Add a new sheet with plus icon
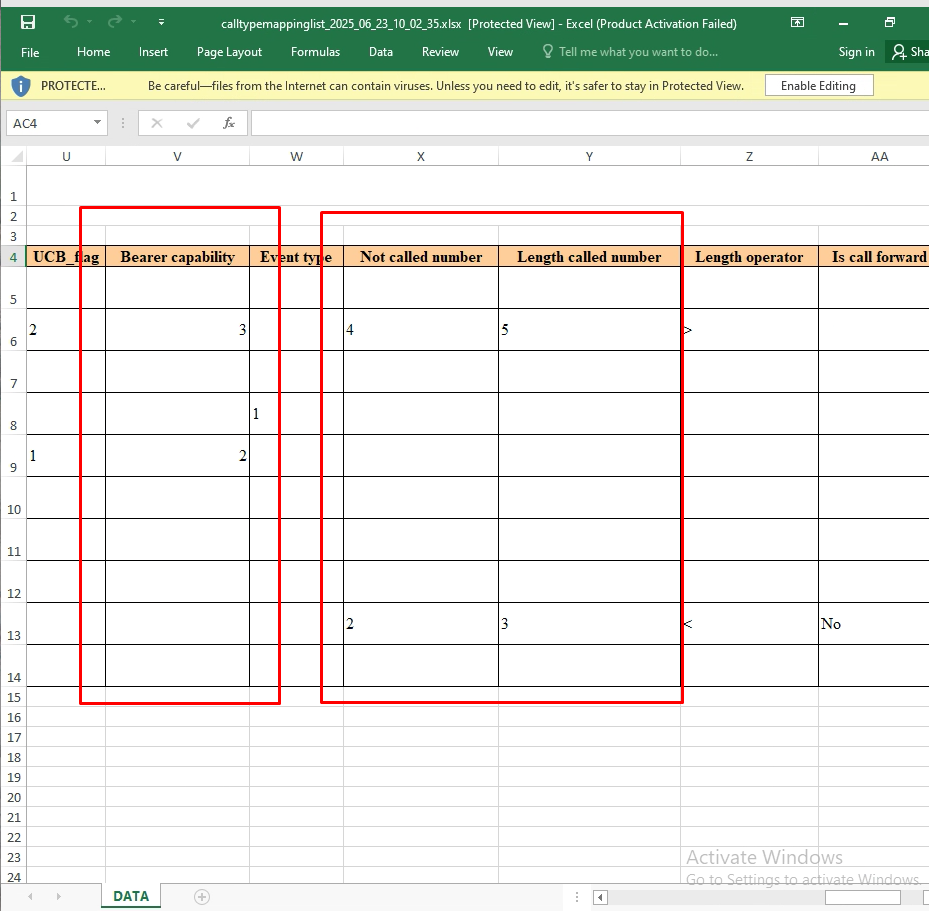Viewport: 929px width, 911px height. click(x=202, y=896)
